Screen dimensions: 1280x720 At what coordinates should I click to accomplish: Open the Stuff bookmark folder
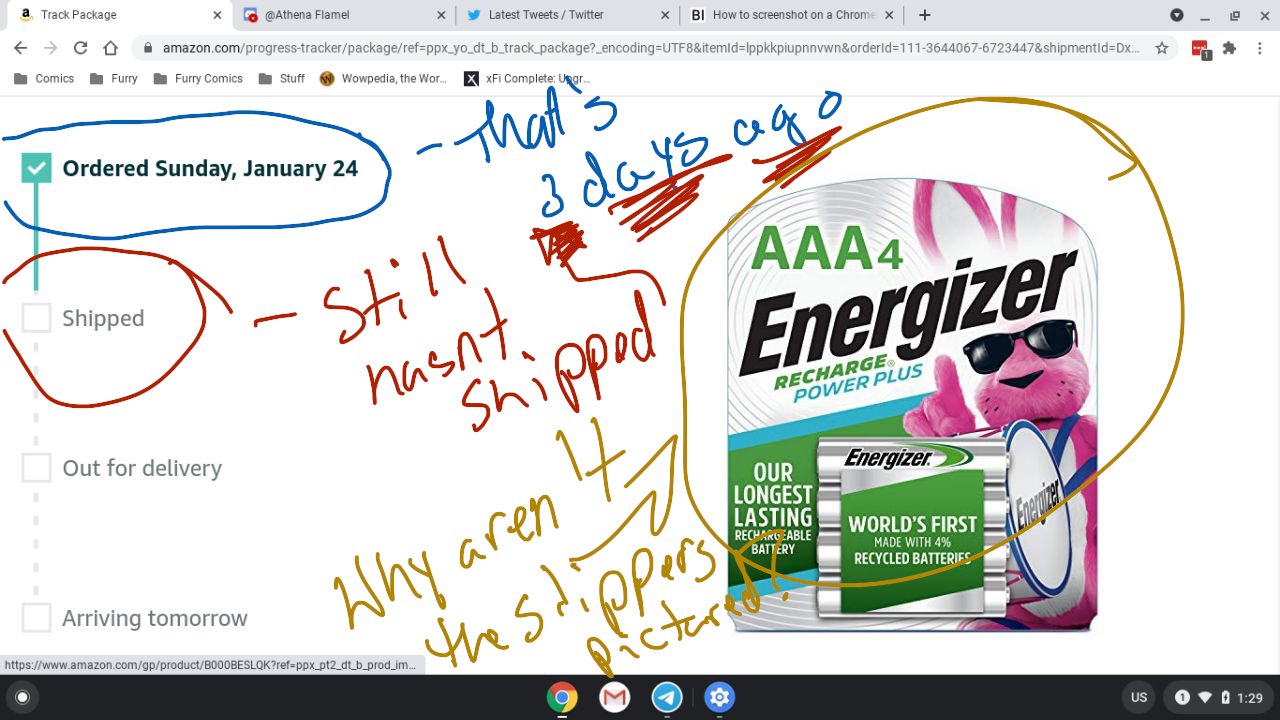pyautogui.click(x=281, y=78)
